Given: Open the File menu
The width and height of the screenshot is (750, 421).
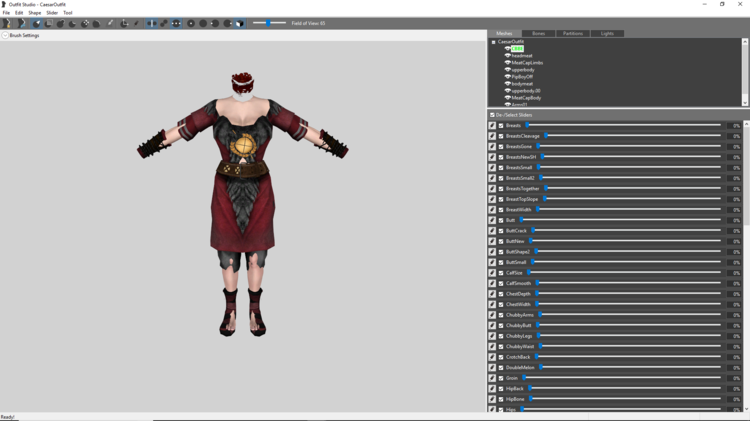Looking at the screenshot, I should [x=6, y=13].
